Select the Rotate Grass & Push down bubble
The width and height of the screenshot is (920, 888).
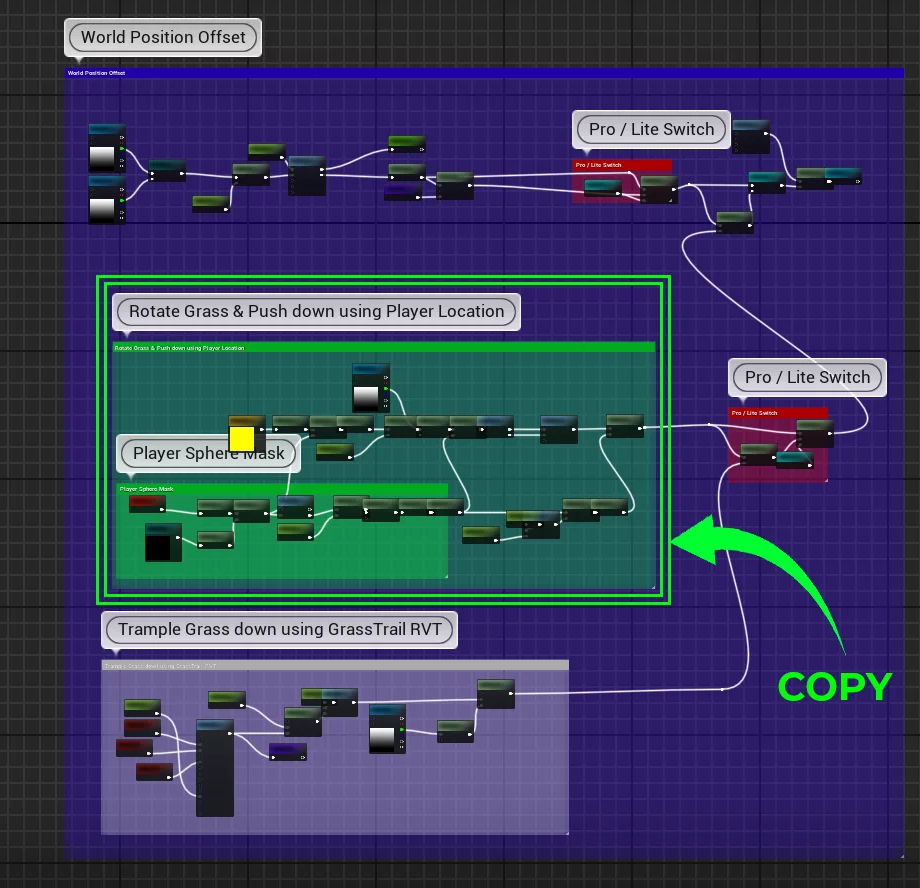click(316, 311)
